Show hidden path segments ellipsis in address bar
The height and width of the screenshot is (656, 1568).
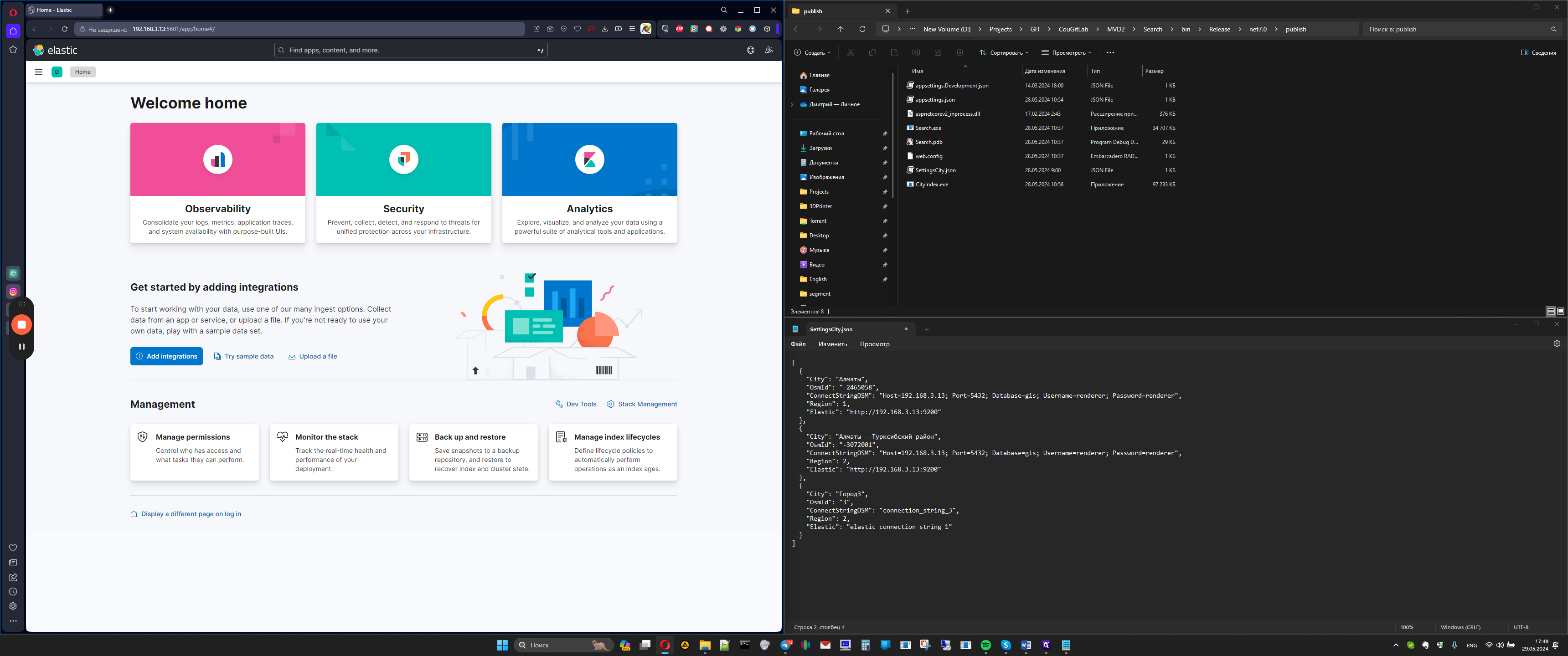point(912,29)
